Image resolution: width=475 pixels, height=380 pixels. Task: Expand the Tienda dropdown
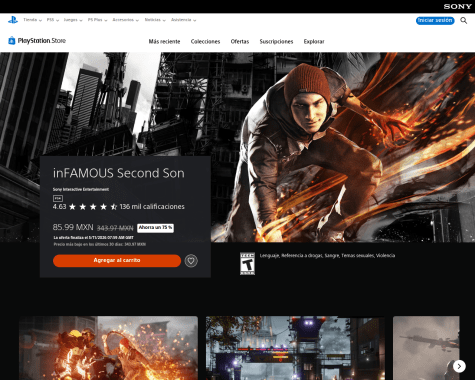(32, 20)
